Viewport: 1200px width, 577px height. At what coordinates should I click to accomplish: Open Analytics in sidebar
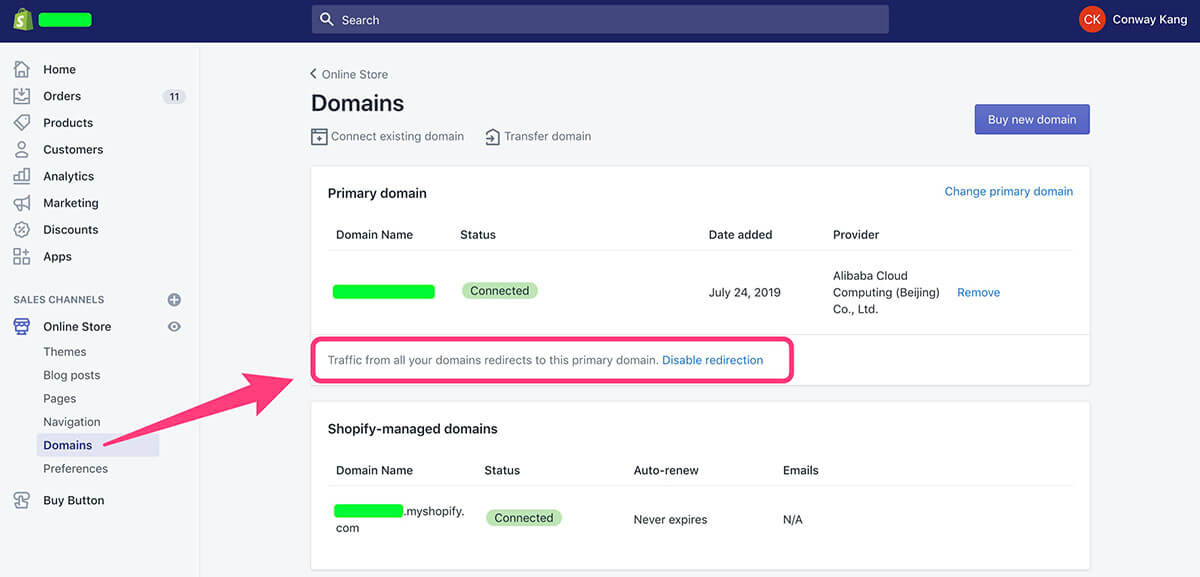69,176
